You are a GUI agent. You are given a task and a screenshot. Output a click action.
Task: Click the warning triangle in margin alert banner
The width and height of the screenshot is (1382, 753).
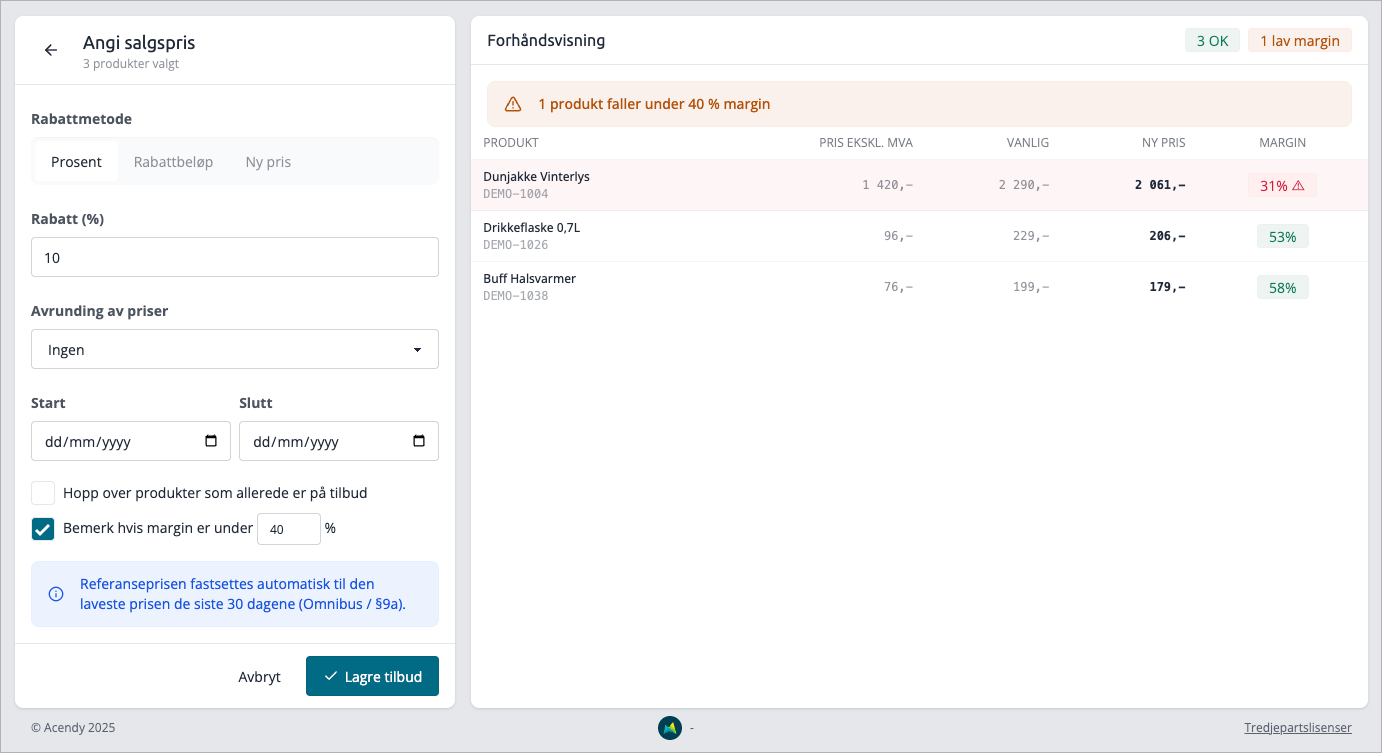[513, 104]
